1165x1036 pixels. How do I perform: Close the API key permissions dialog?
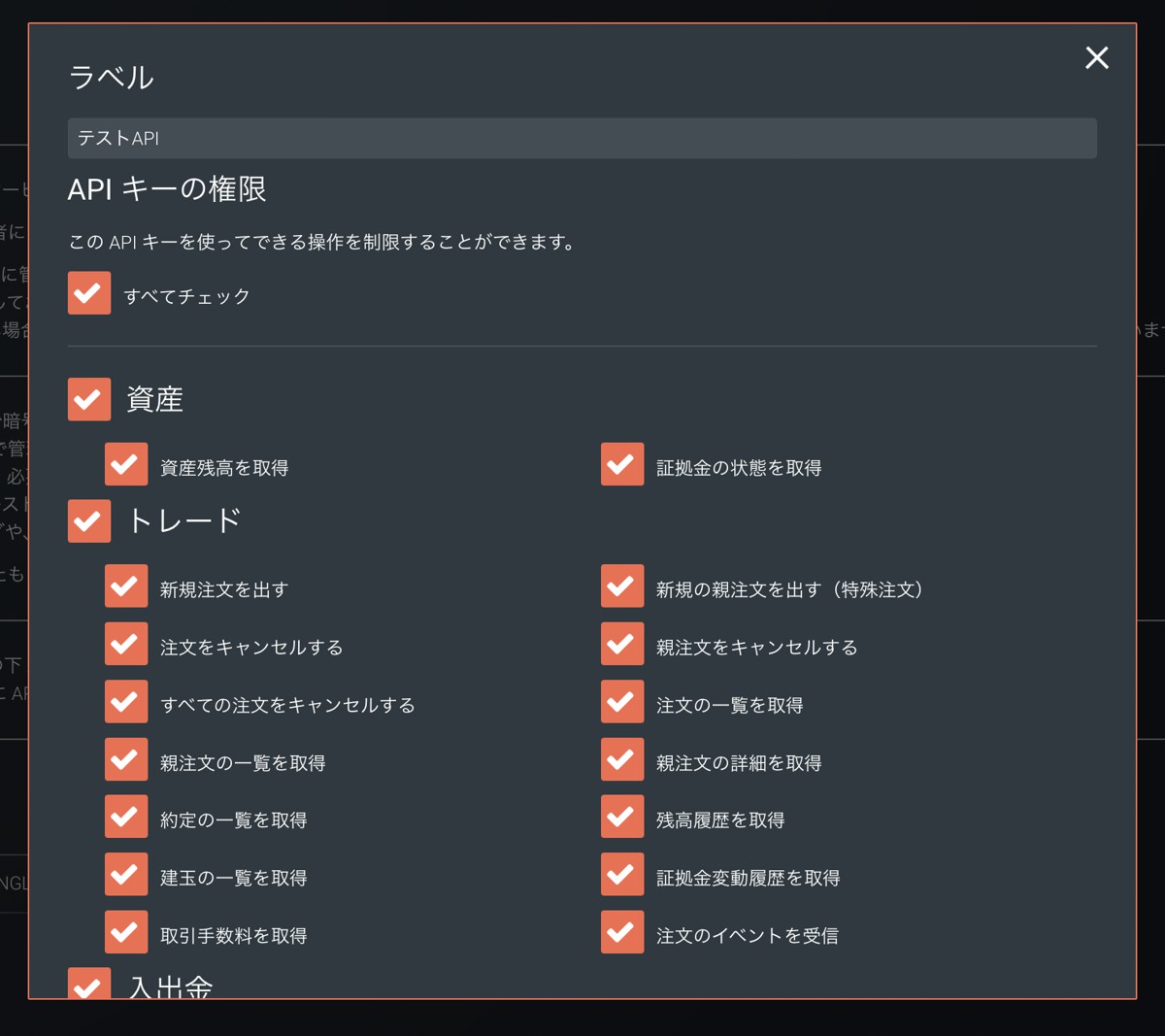point(1096,58)
